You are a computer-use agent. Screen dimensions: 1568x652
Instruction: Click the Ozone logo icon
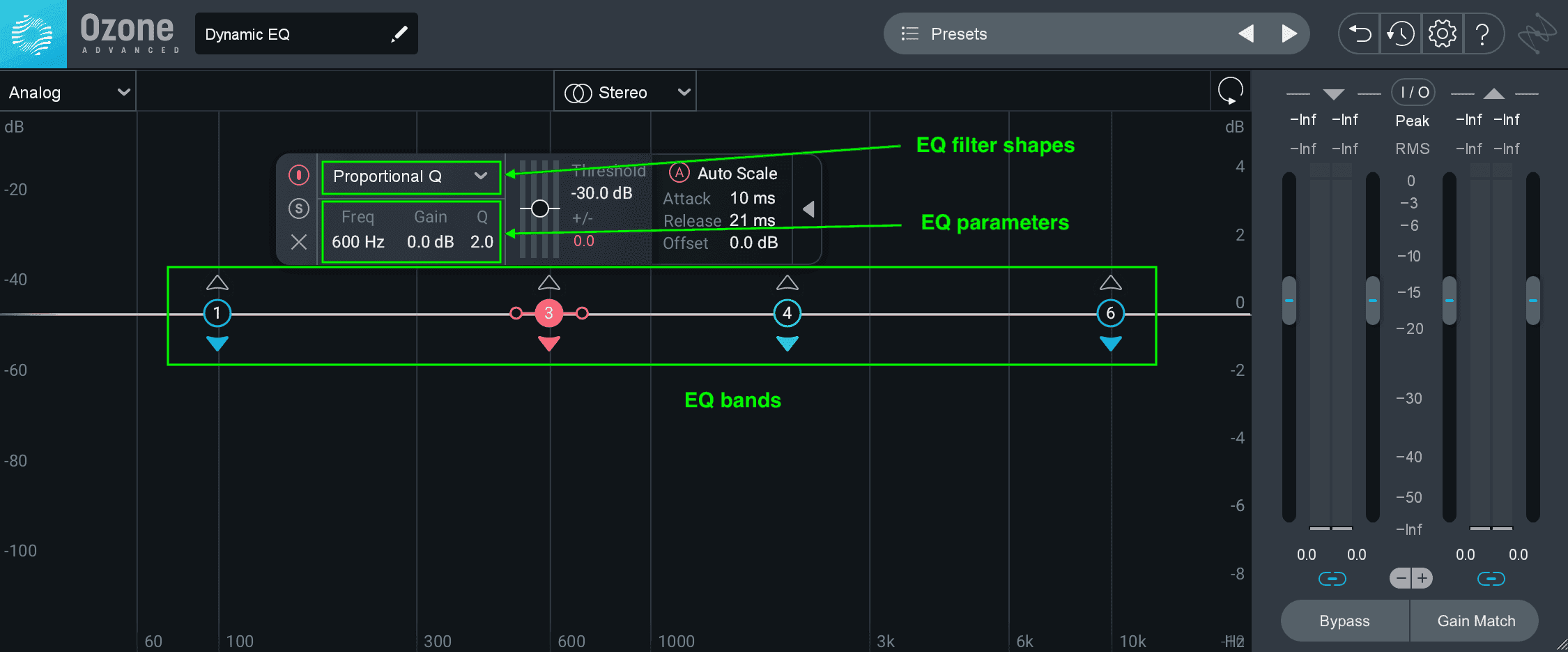point(33,33)
